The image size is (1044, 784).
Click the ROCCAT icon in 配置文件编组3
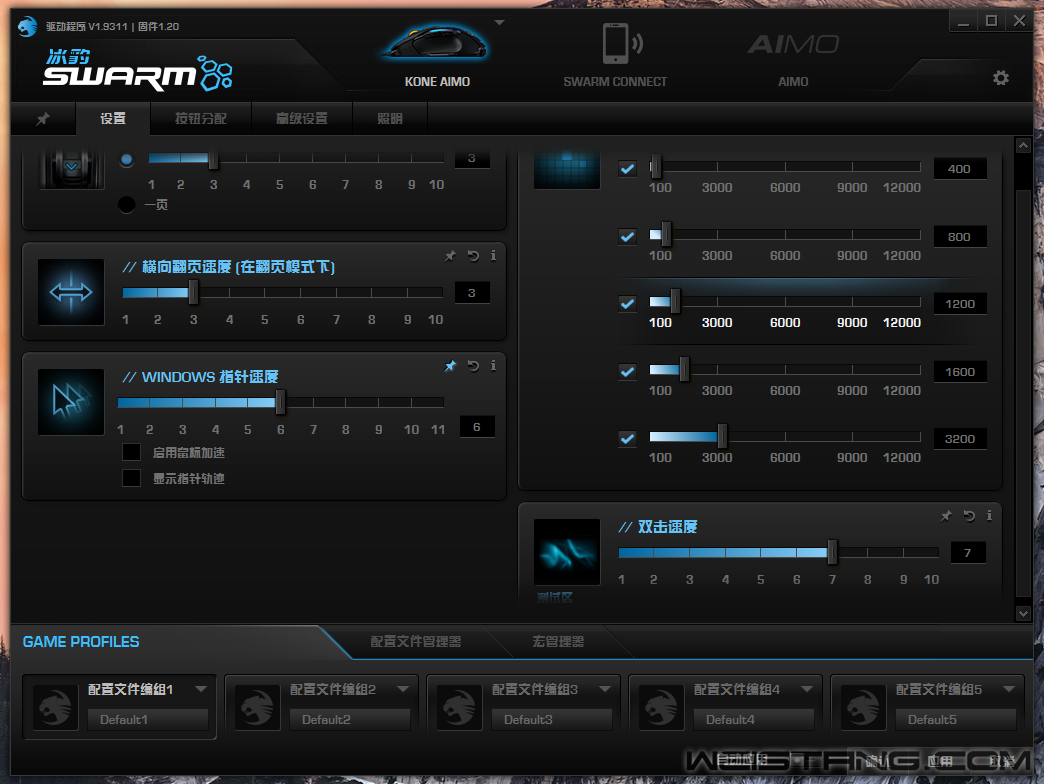click(459, 707)
